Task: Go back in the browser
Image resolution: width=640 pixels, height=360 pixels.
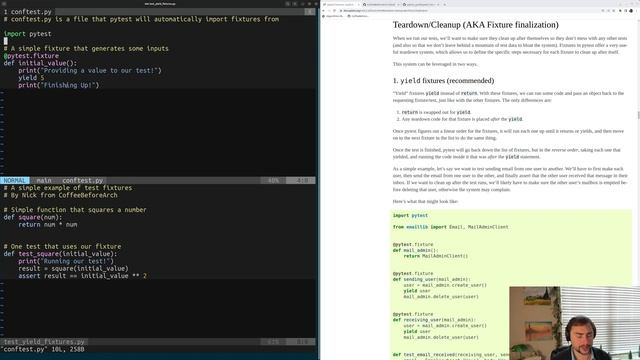Action: coord(324,11)
